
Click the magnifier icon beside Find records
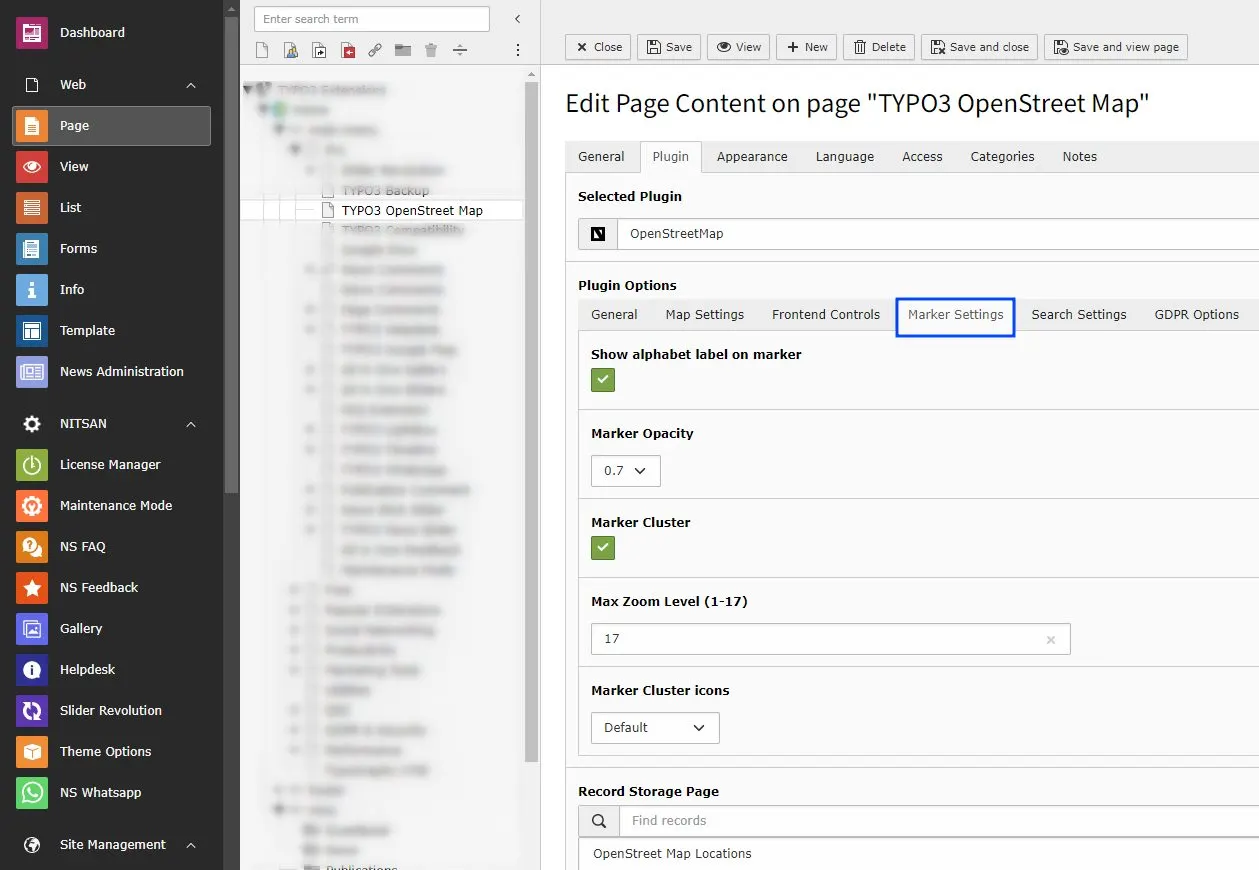click(x=599, y=821)
